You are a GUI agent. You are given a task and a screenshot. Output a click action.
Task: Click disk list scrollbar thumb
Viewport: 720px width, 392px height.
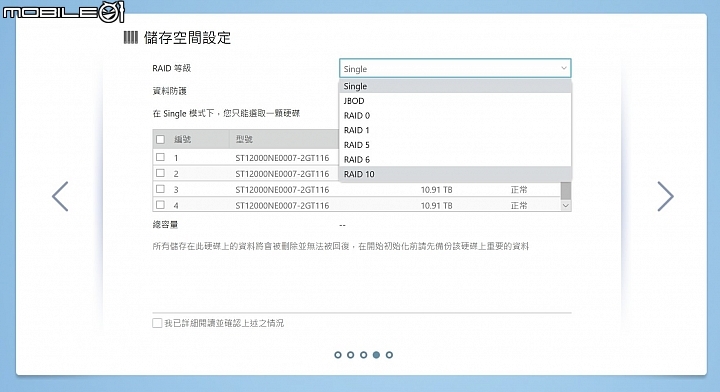point(566,190)
